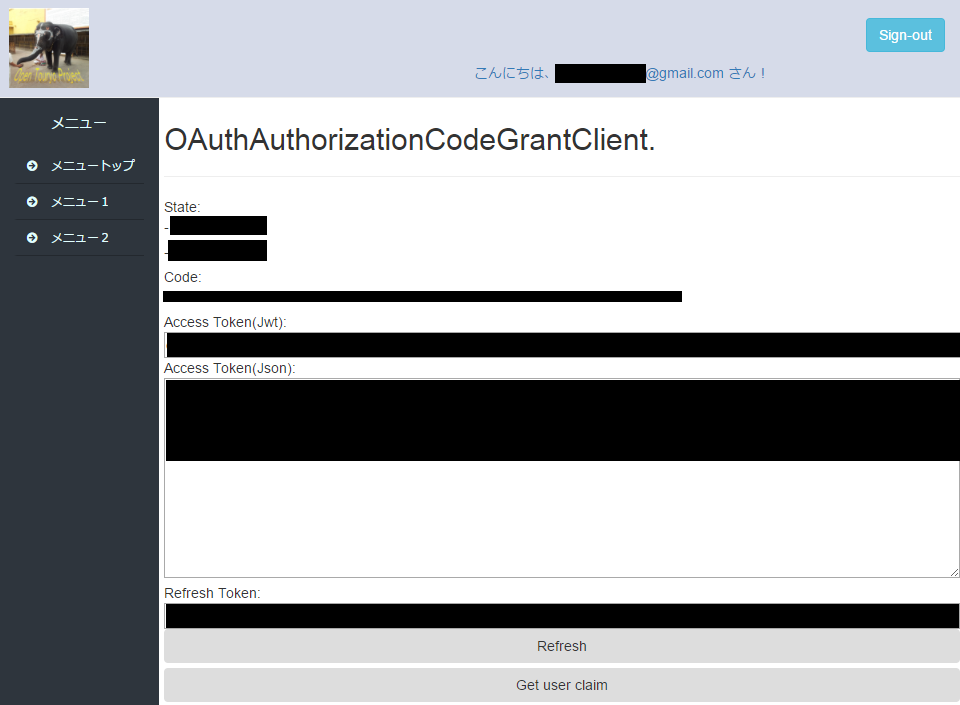Click the arrow icon beside メニュートップ

coord(32,166)
